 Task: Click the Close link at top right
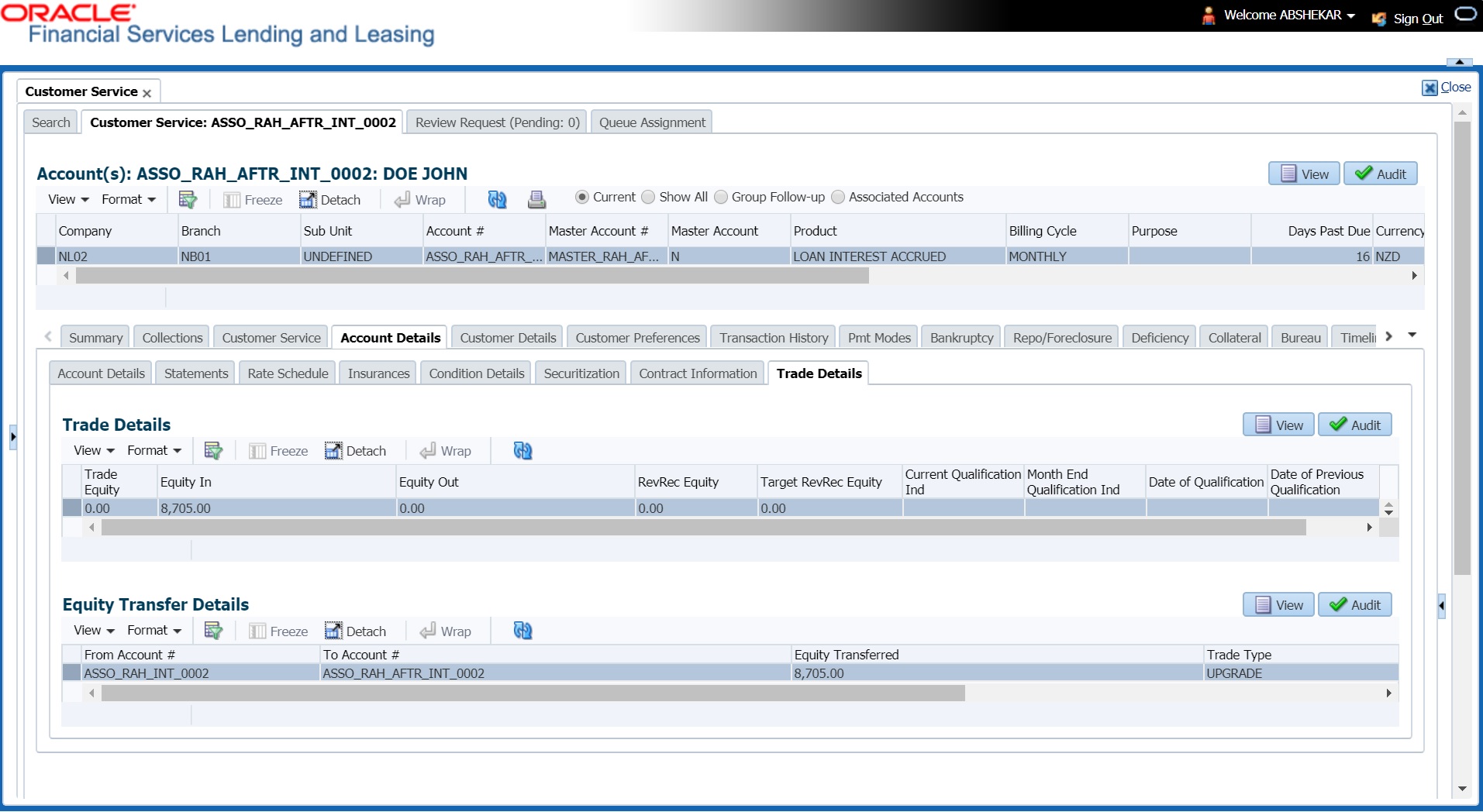pos(1455,88)
